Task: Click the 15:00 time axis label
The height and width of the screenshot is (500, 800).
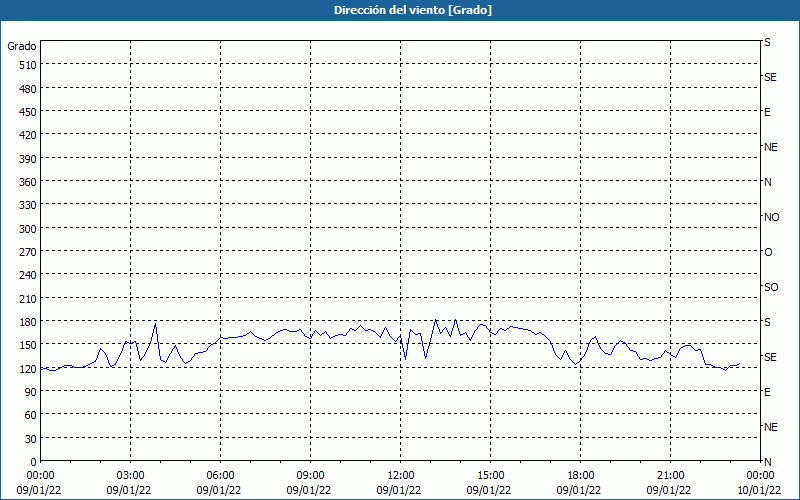Action: [490, 476]
